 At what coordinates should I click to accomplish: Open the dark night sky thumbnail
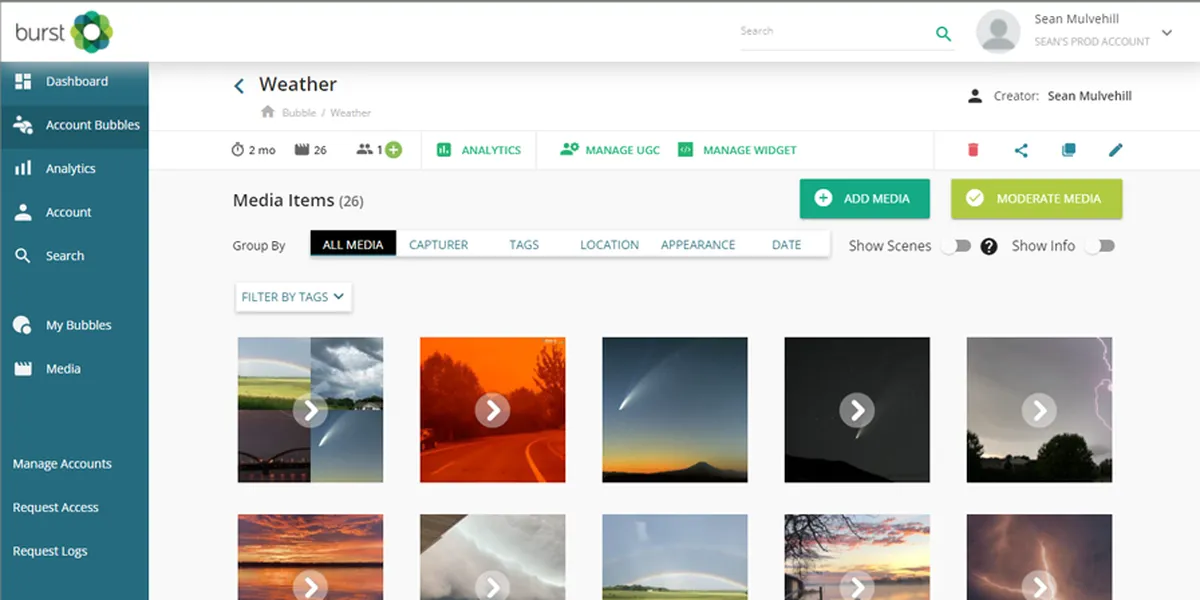pyautogui.click(x=857, y=410)
